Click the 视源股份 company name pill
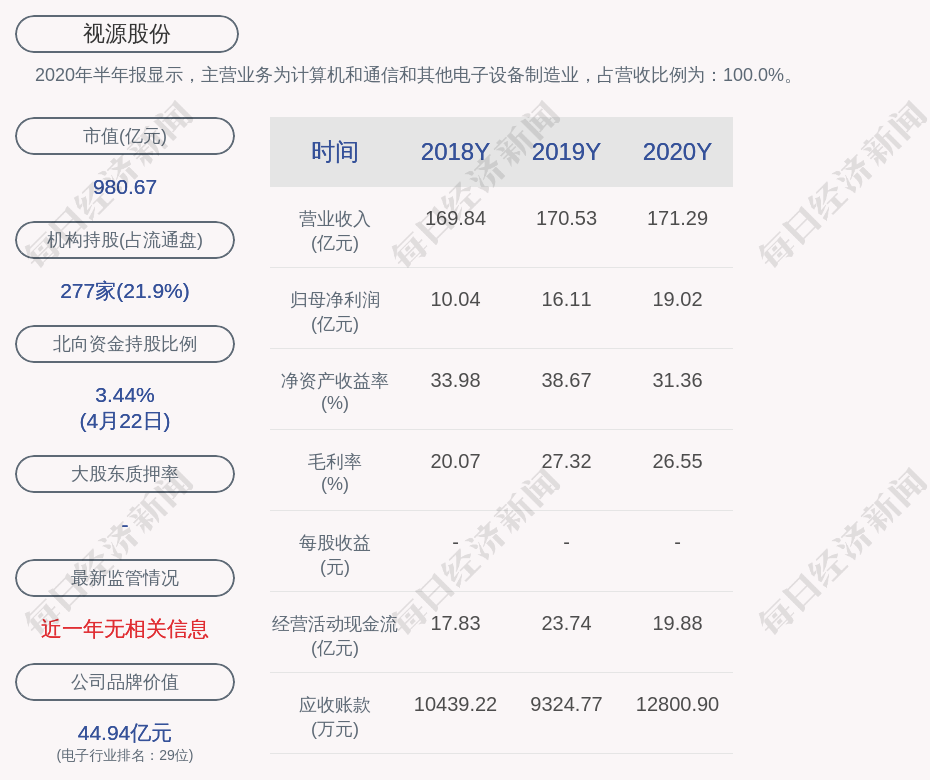This screenshot has height=780, width=930. pos(127,34)
